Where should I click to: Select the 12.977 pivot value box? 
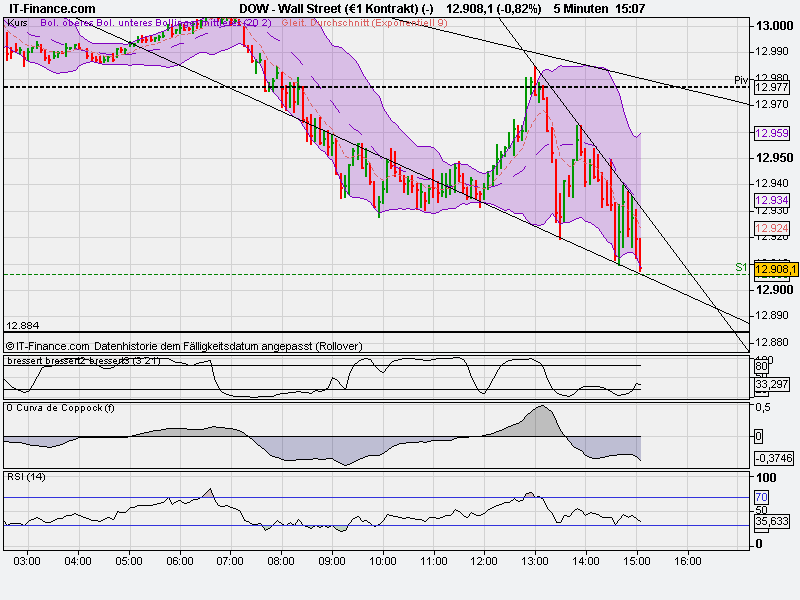771,87
